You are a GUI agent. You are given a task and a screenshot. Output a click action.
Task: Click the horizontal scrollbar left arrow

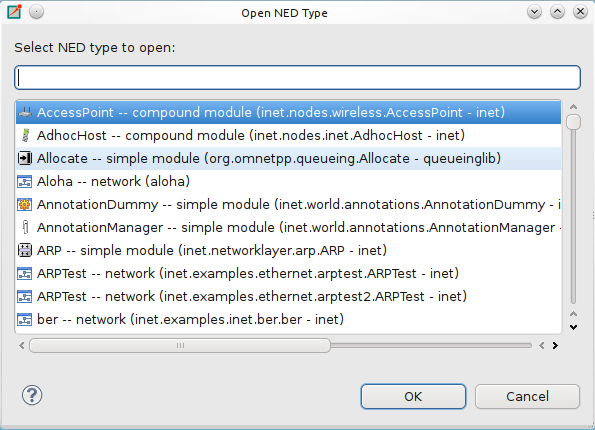(x=22, y=345)
